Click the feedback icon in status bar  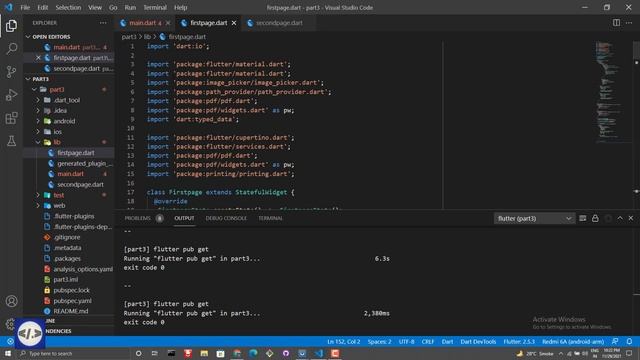tap(615, 341)
